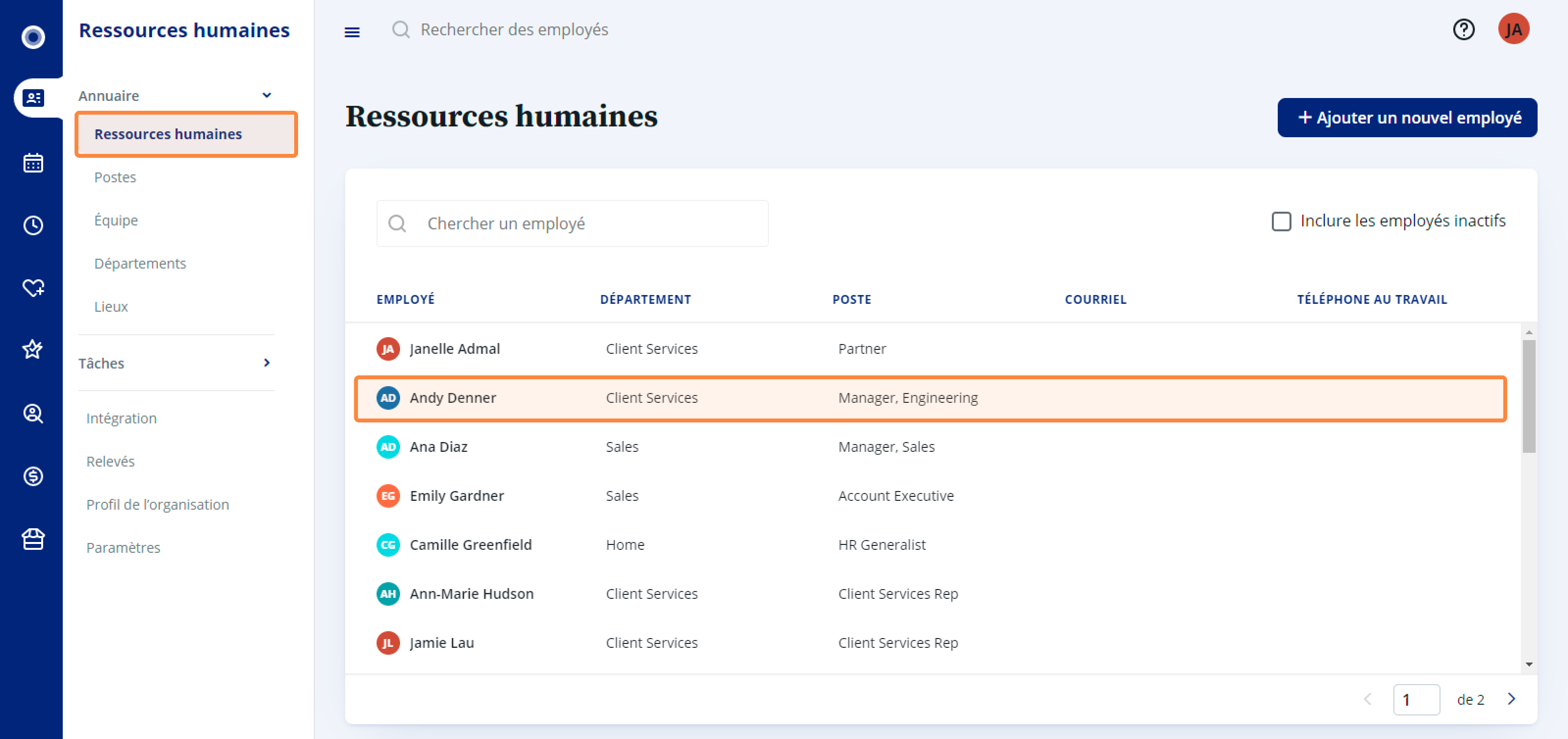Sort by TÉLÉPHONE AU TRAVAIL header
This screenshot has height=739, width=1568.
pos(1371,299)
